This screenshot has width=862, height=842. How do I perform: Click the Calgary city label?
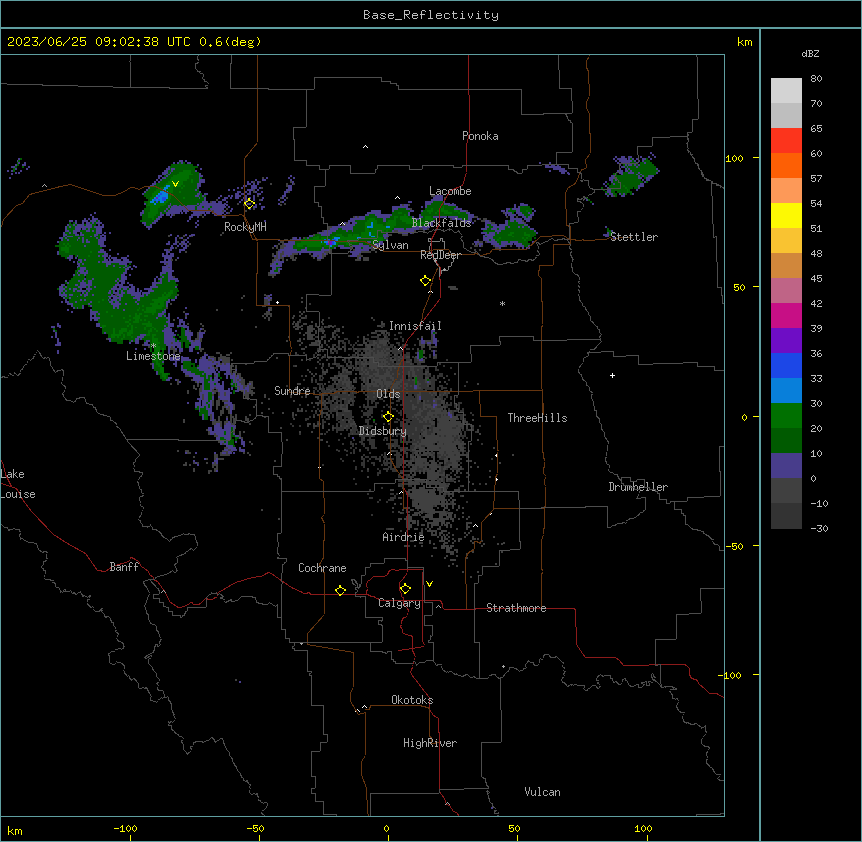click(x=399, y=603)
